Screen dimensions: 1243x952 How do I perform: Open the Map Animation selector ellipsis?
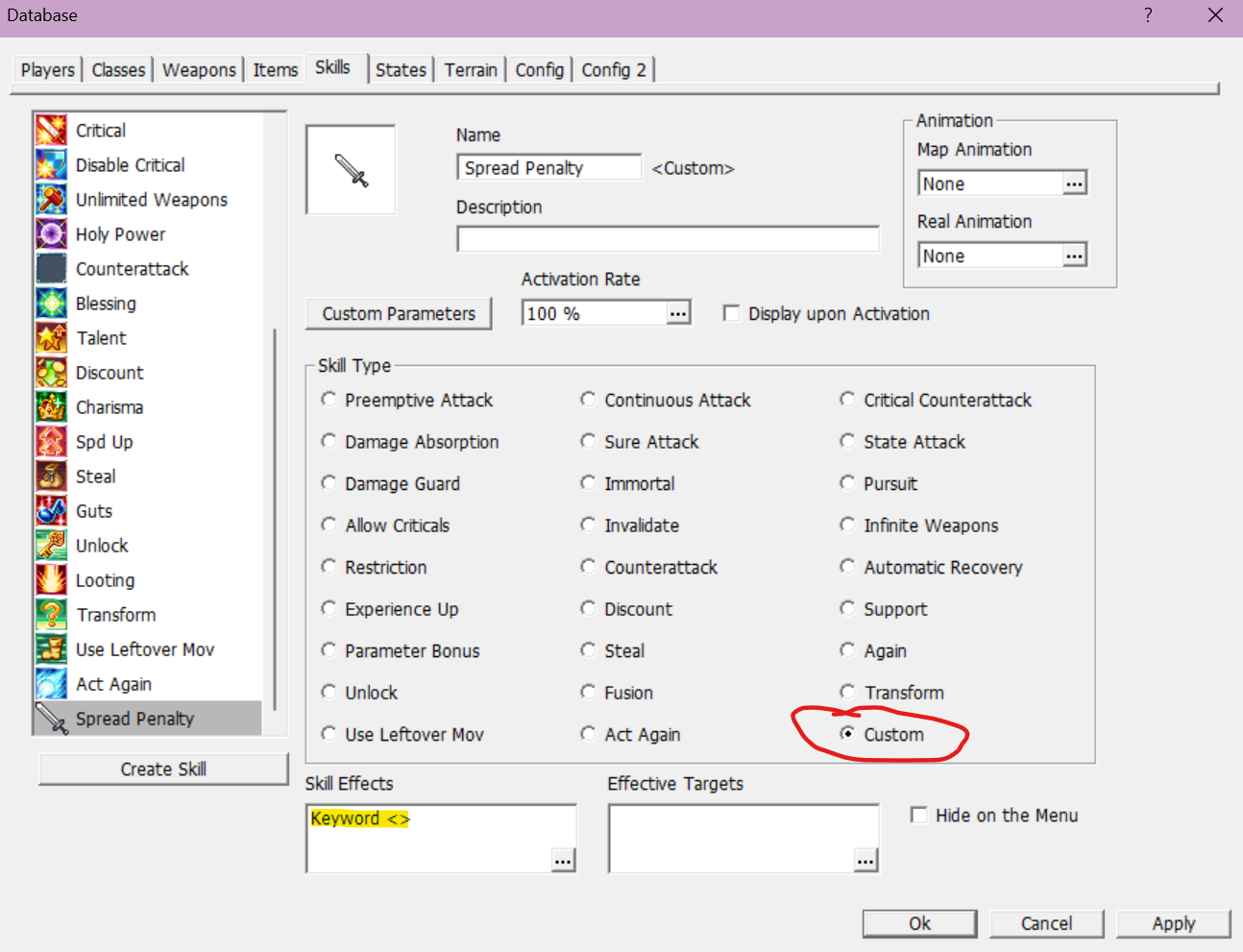[x=1074, y=183]
